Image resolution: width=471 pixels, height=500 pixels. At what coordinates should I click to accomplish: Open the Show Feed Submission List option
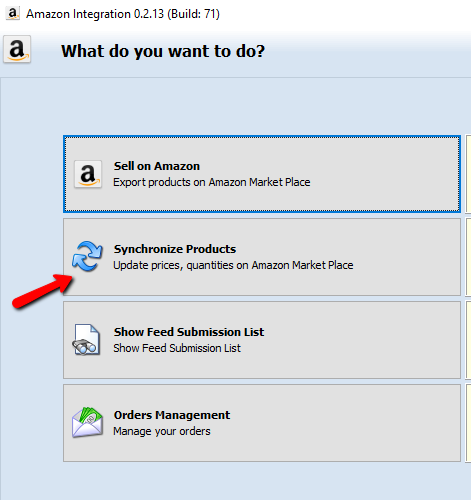(262, 340)
